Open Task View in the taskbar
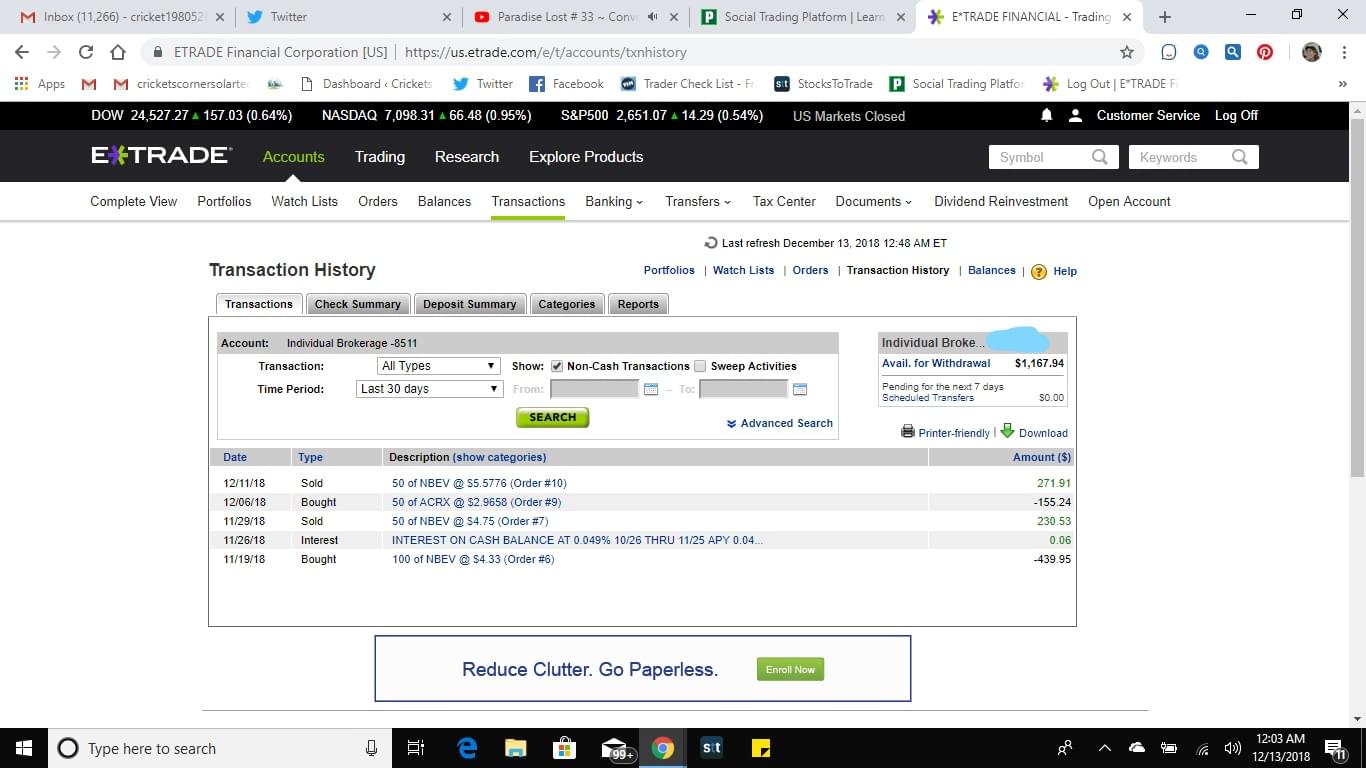This screenshot has width=1366, height=768. tap(416, 748)
